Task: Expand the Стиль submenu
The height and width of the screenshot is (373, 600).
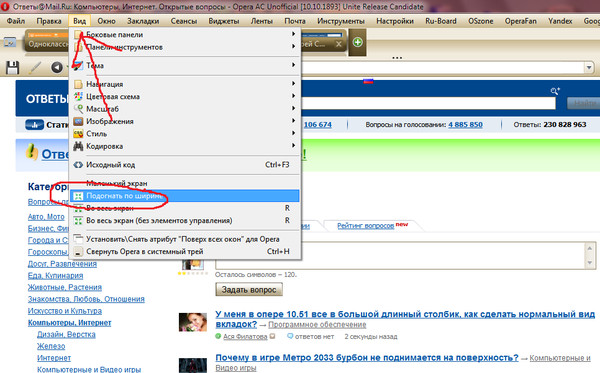Action: tap(293, 133)
